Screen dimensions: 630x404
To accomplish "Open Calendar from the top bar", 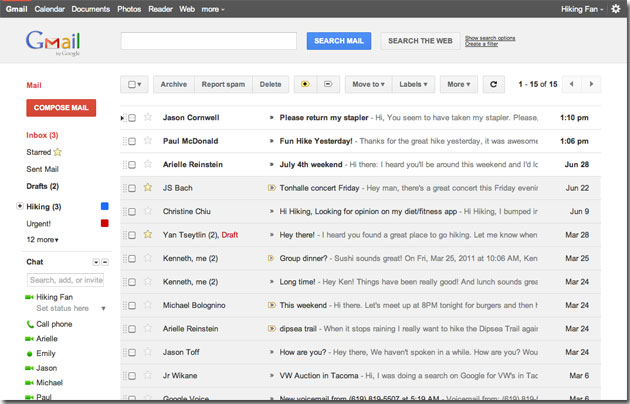I will (49, 9).
